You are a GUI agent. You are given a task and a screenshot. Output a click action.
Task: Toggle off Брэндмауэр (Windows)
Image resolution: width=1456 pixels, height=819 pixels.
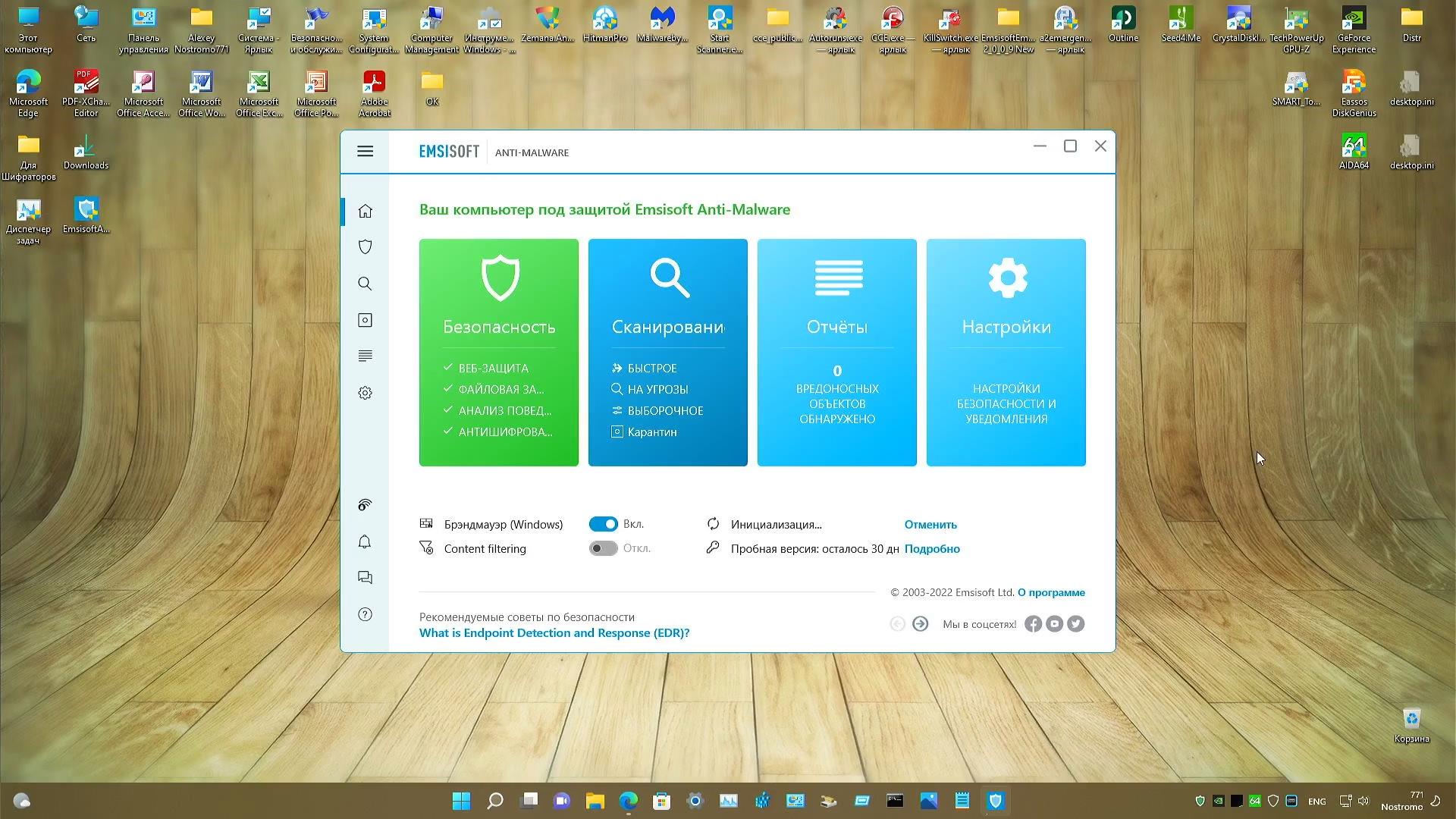coord(603,523)
